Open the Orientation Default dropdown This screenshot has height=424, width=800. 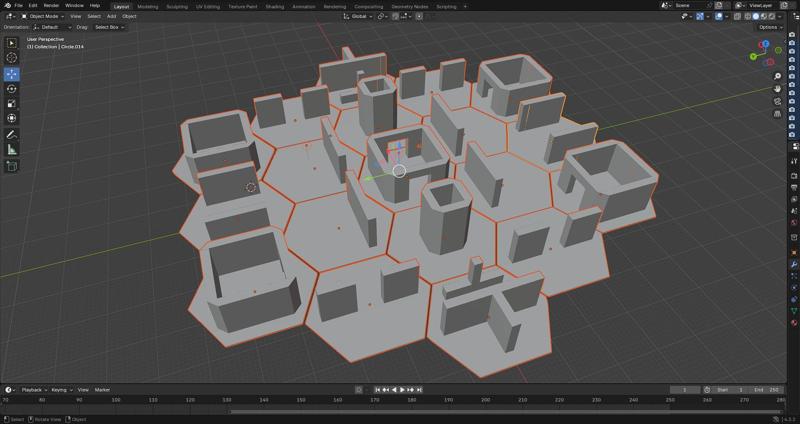coord(53,27)
